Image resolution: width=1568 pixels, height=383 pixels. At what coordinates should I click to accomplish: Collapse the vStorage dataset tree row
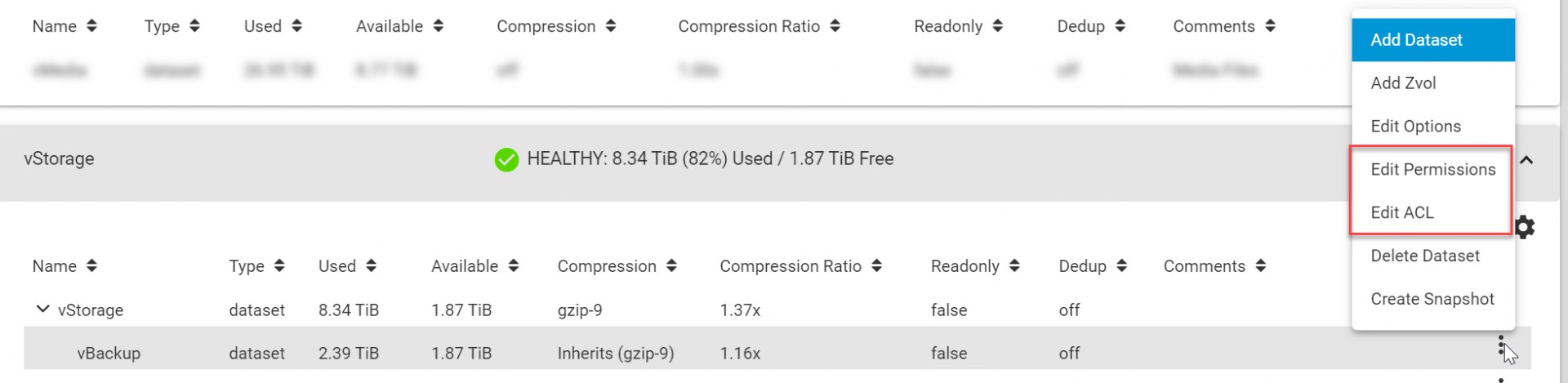point(42,310)
